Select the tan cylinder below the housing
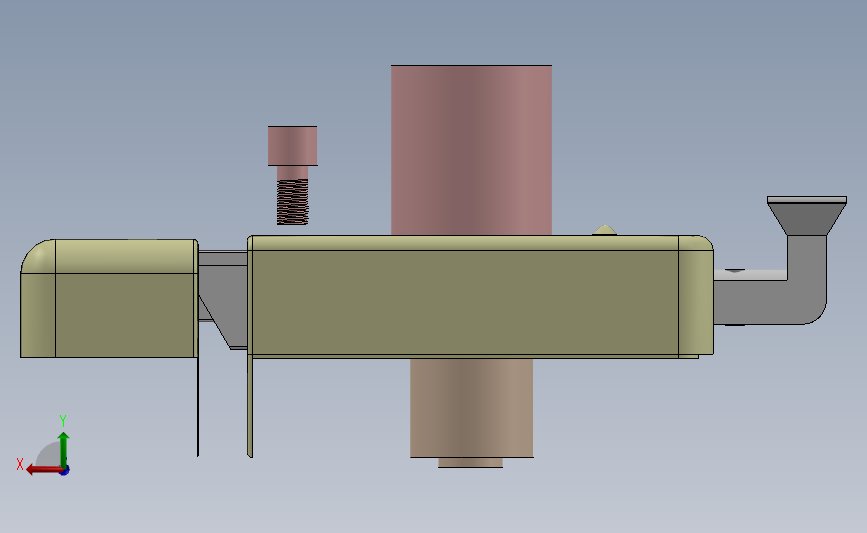The image size is (867, 533). [x=472, y=409]
